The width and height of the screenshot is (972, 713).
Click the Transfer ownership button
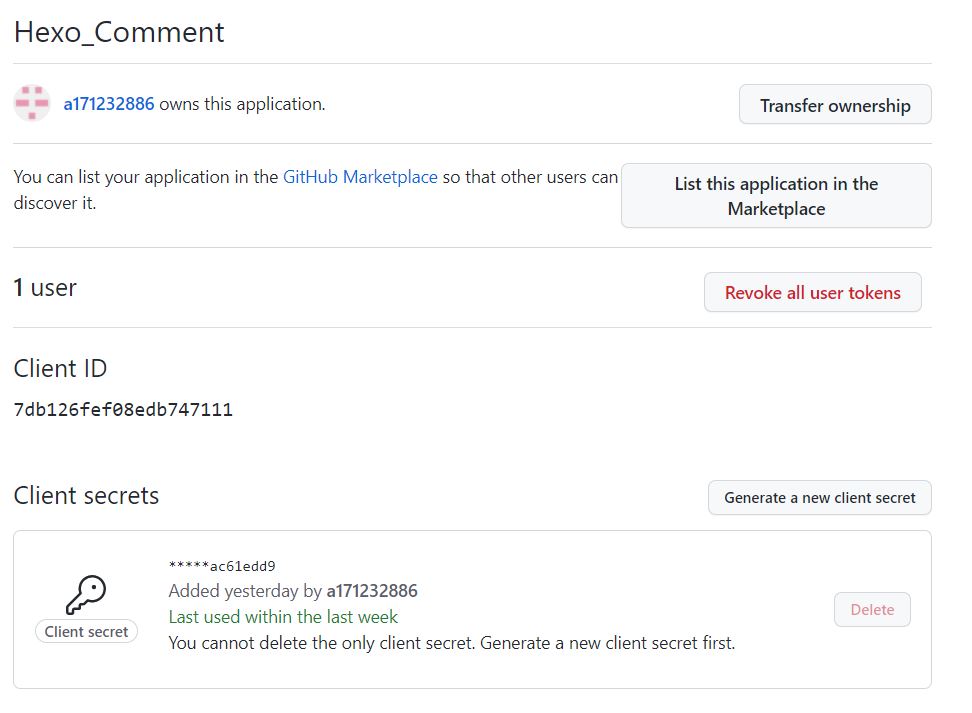(x=835, y=105)
